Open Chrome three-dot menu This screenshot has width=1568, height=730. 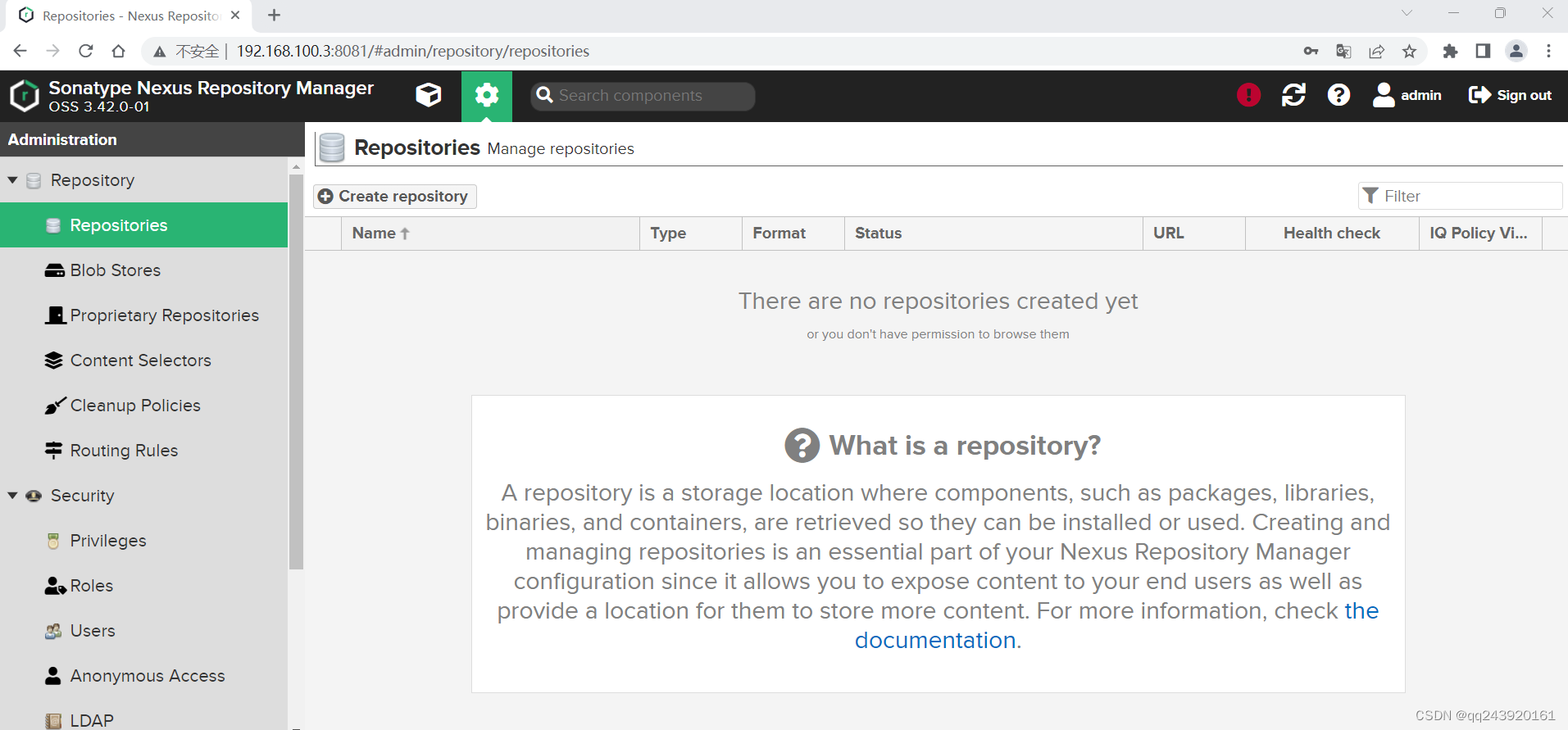1548,51
